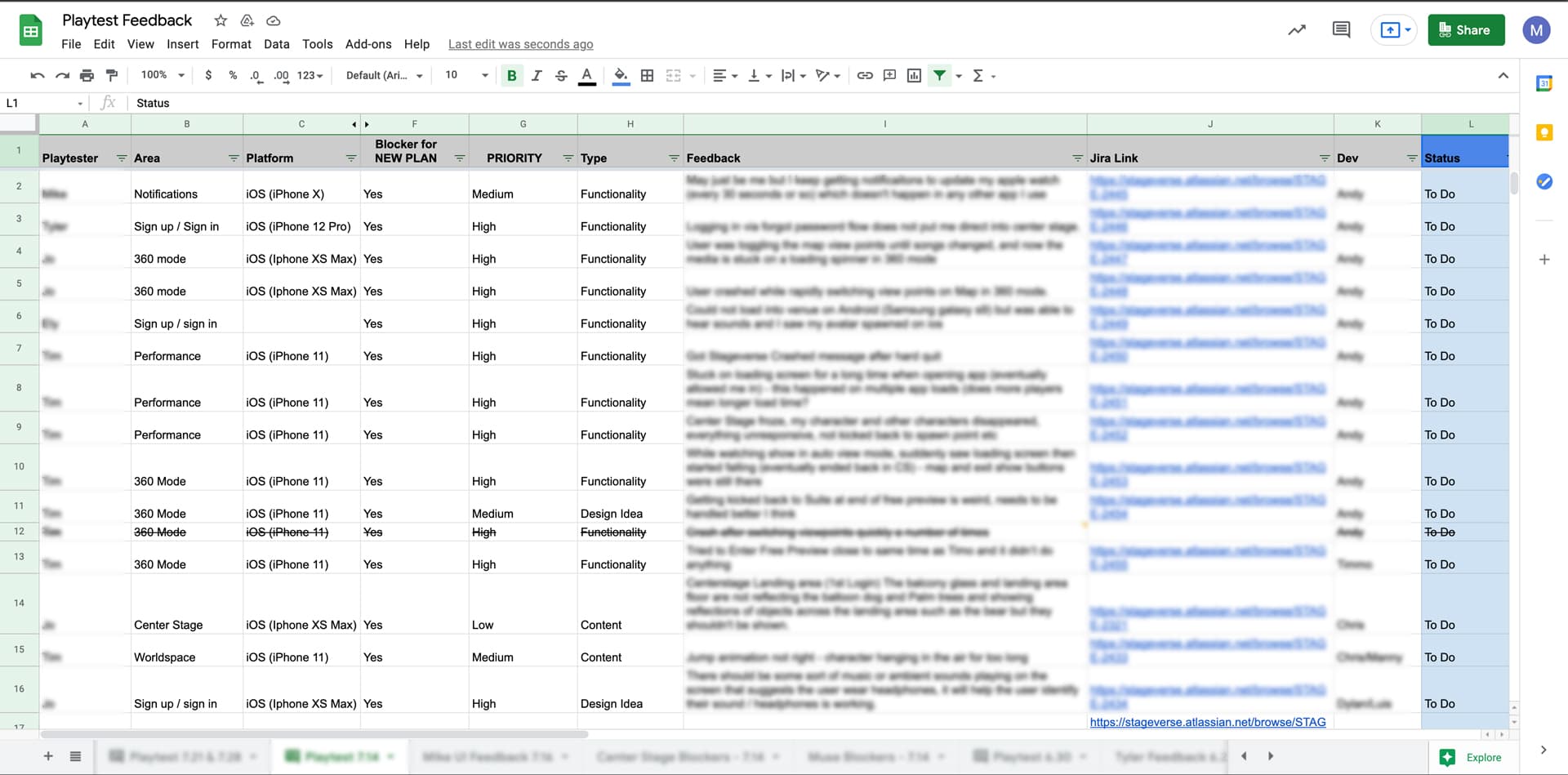The image size is (1568, 775).
Task: Open the fill color picker
Action: point(621,76)
